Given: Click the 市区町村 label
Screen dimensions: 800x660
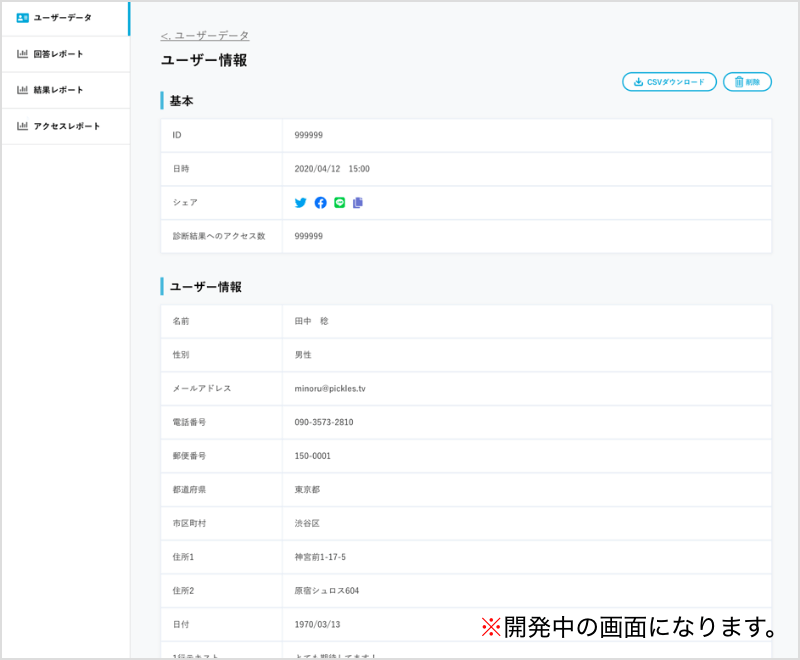Looking at the screenshot, I should pyautogui.click(x=189, y=523).
